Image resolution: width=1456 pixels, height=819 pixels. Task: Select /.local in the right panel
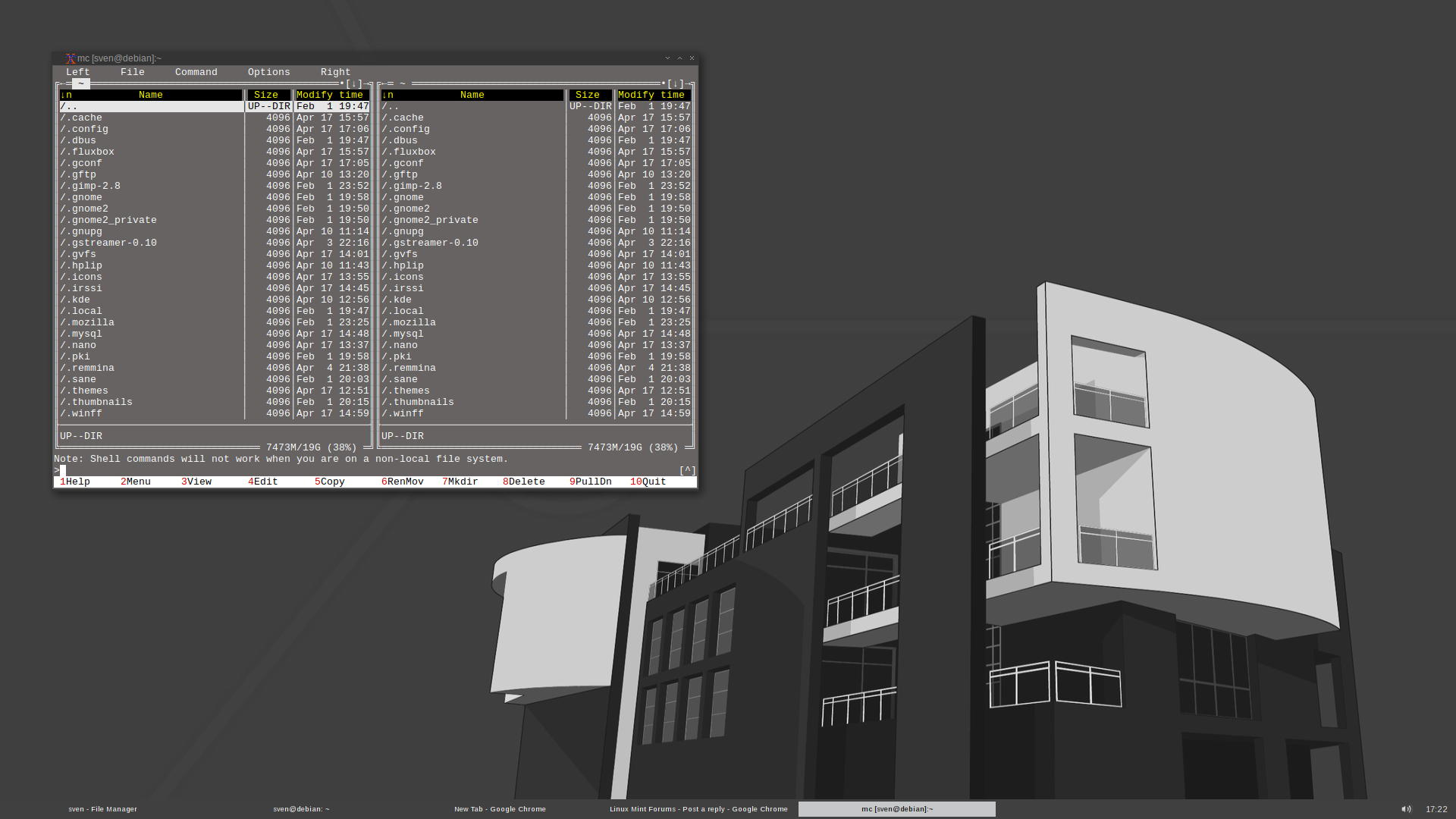pos(536,311)
